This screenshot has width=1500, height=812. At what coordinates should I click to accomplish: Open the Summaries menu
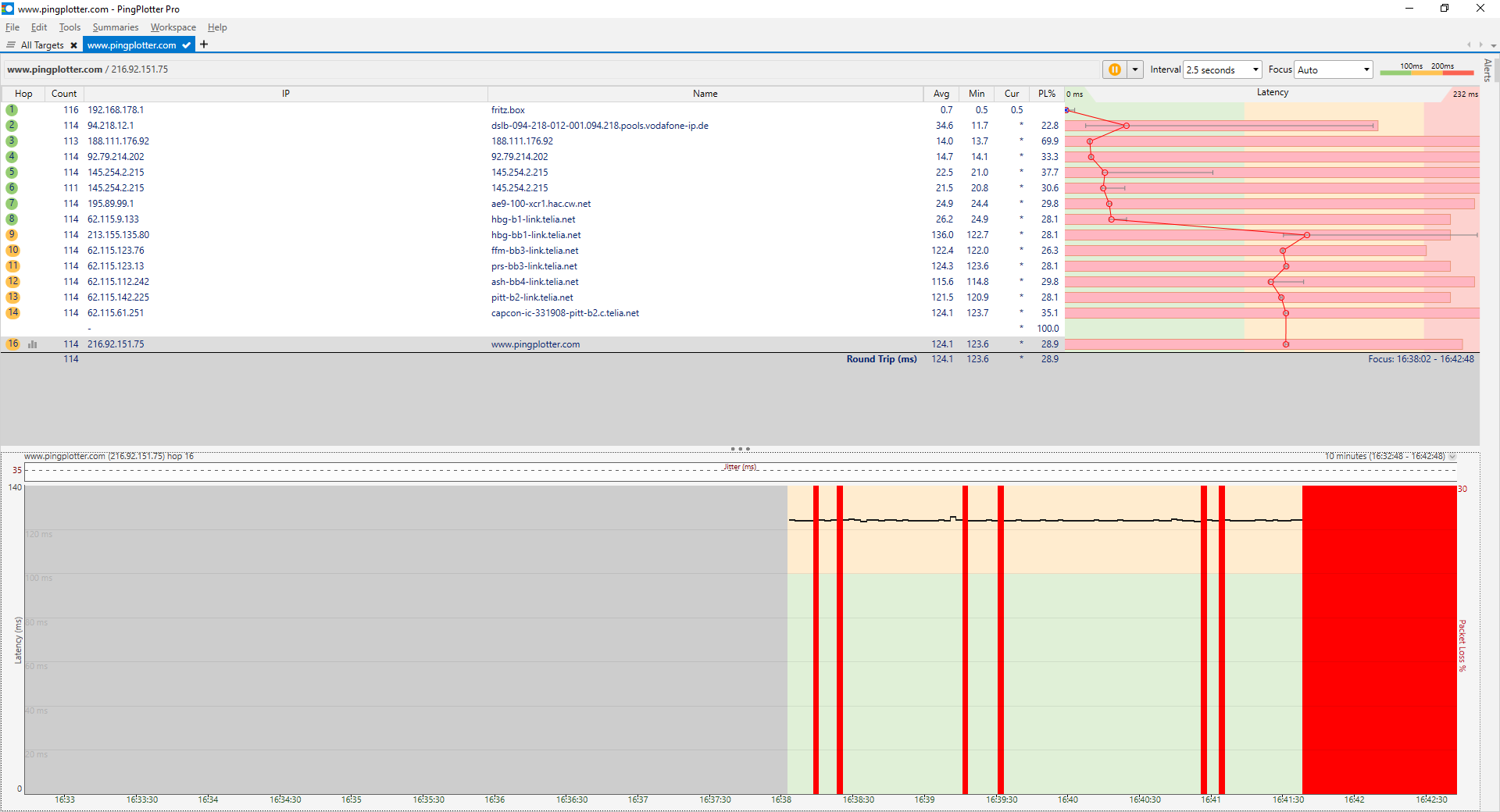pos(116,27)
